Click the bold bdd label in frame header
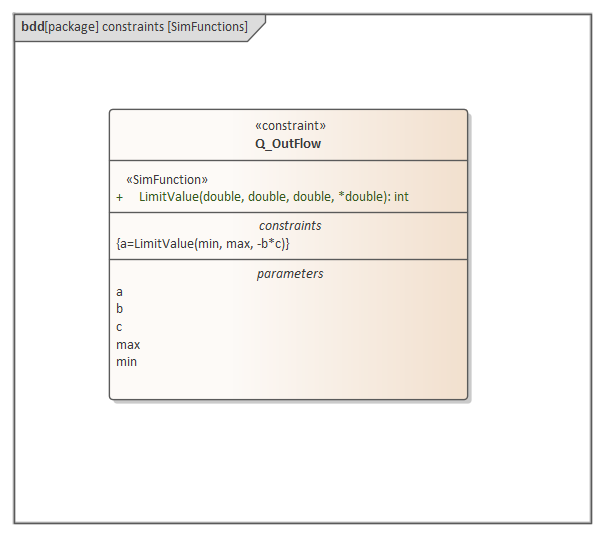Screen dimensions: 607x538 [x=32, y=27]
